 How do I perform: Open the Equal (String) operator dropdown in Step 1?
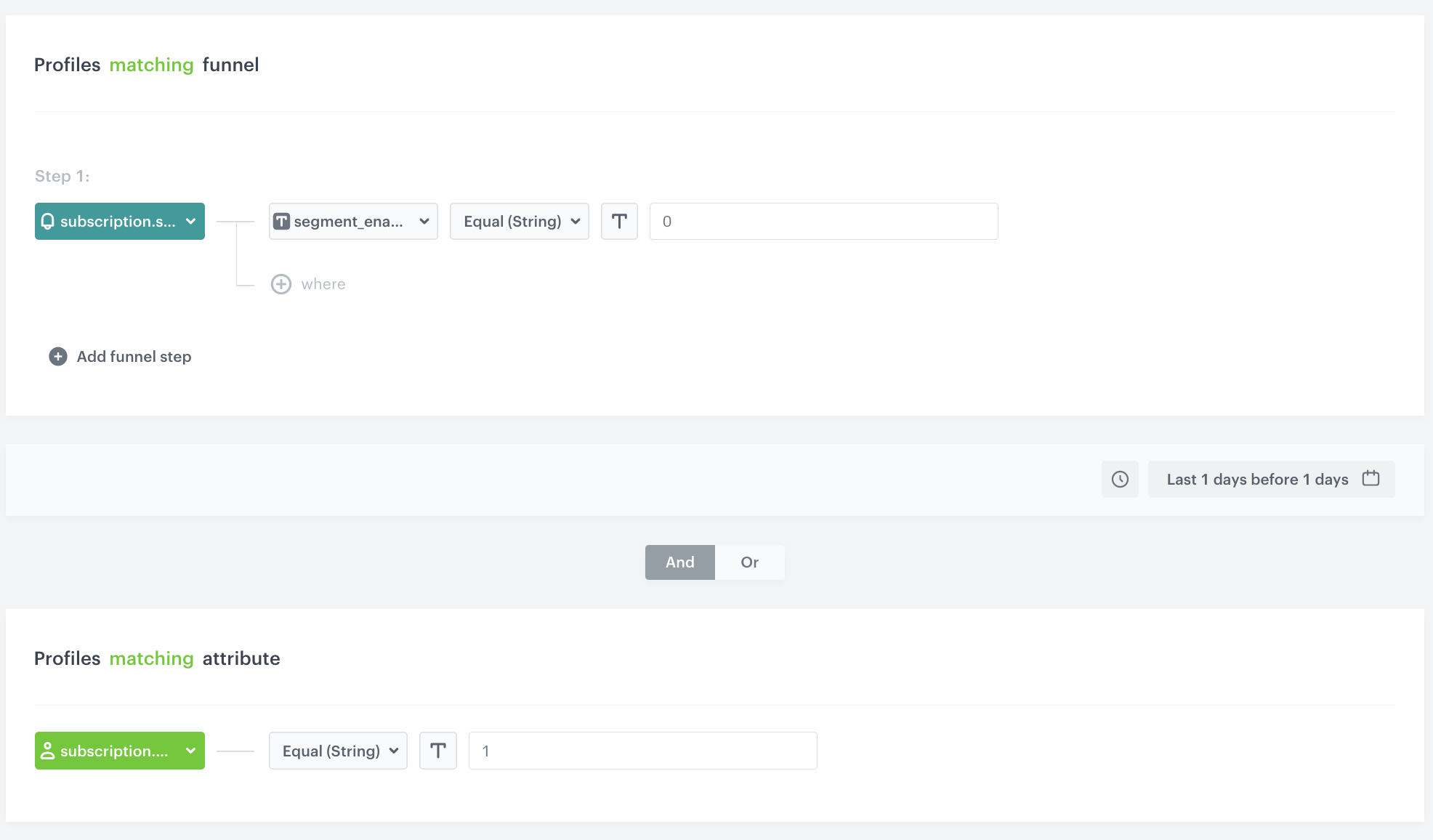(519, 221)
